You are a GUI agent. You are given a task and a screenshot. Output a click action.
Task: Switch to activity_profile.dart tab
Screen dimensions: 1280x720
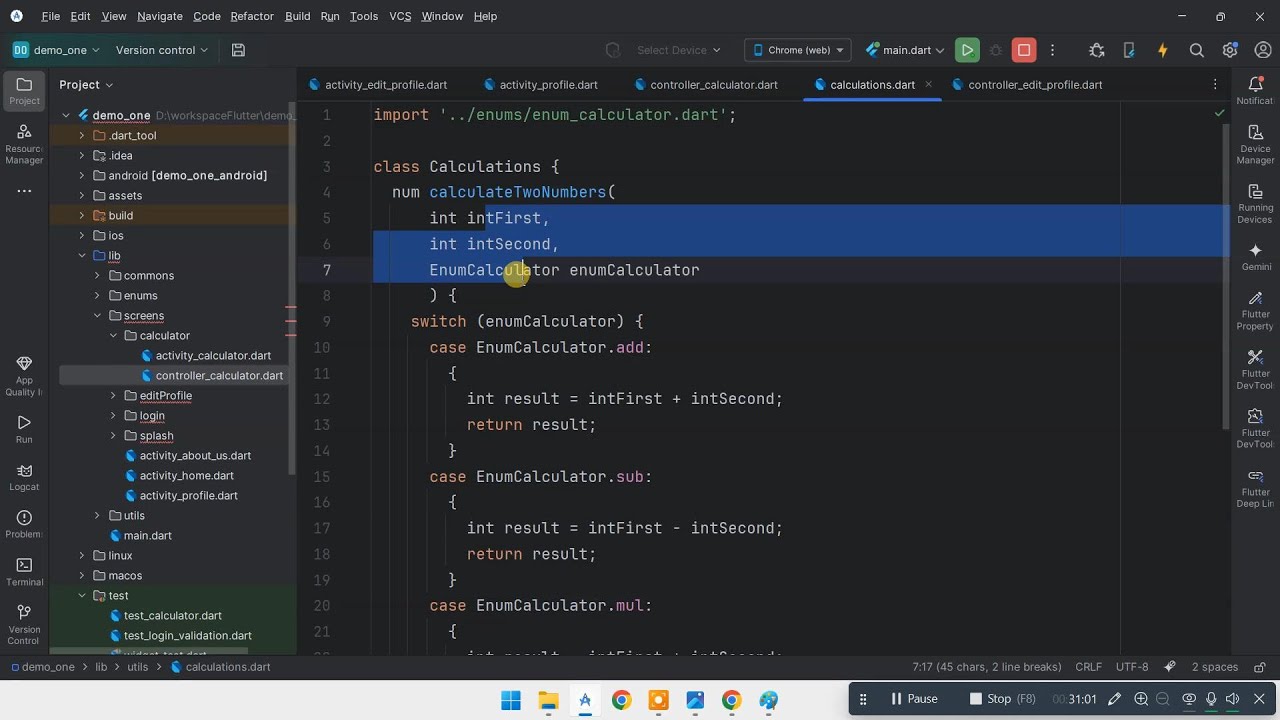[x=540, y=85]
